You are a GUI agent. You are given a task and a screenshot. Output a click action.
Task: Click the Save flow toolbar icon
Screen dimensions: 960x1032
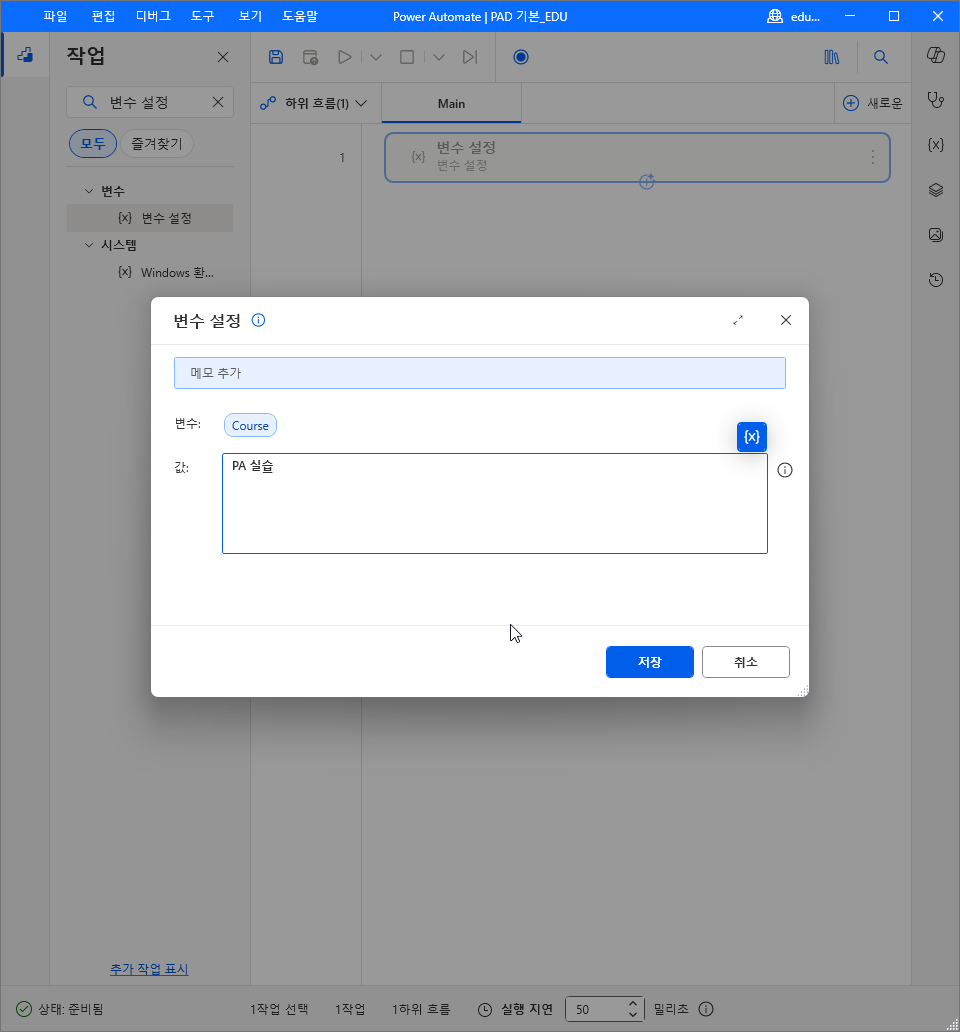pos(276,57)
